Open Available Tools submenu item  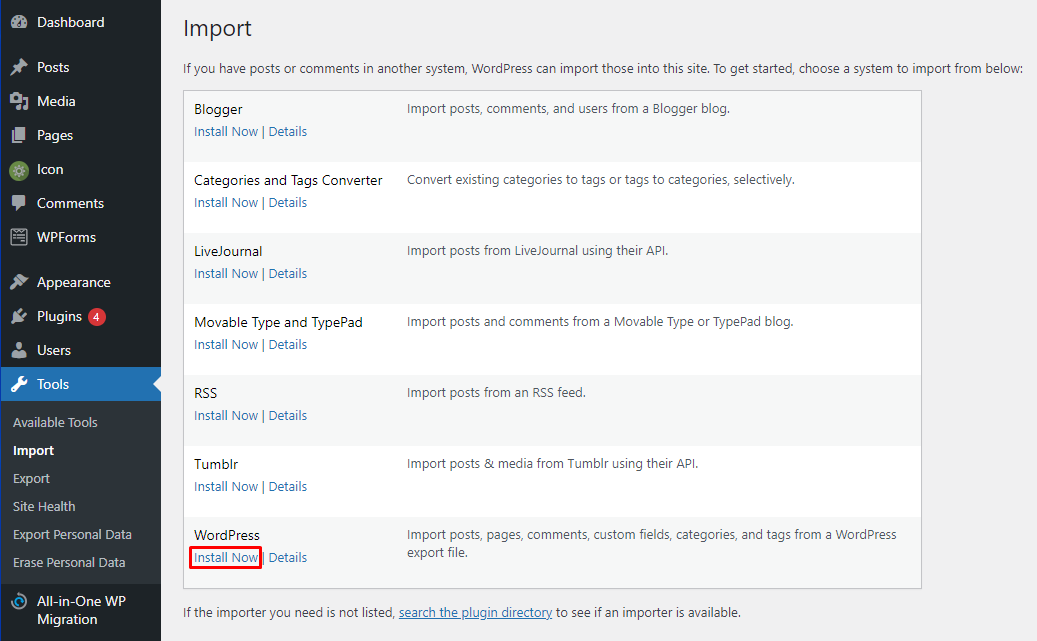point(55,422)
